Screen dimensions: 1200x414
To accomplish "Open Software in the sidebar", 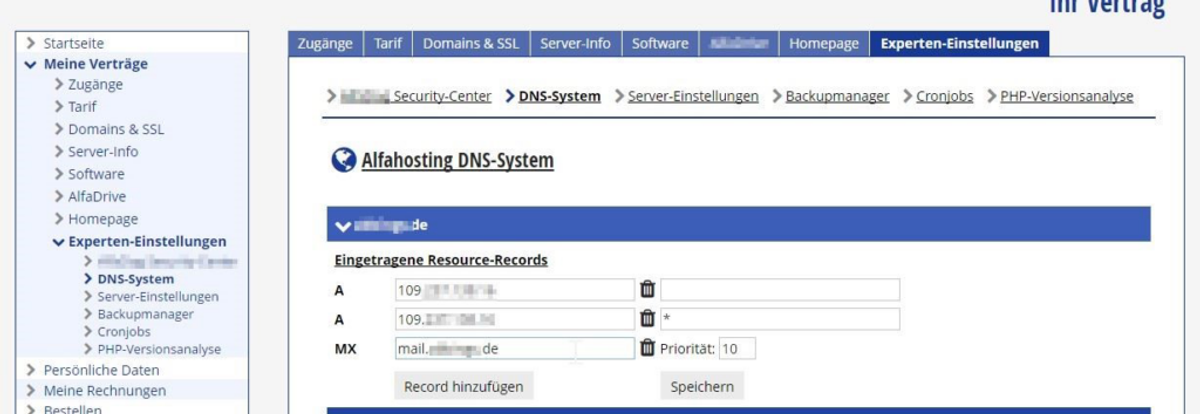I will tap(96, 174).
